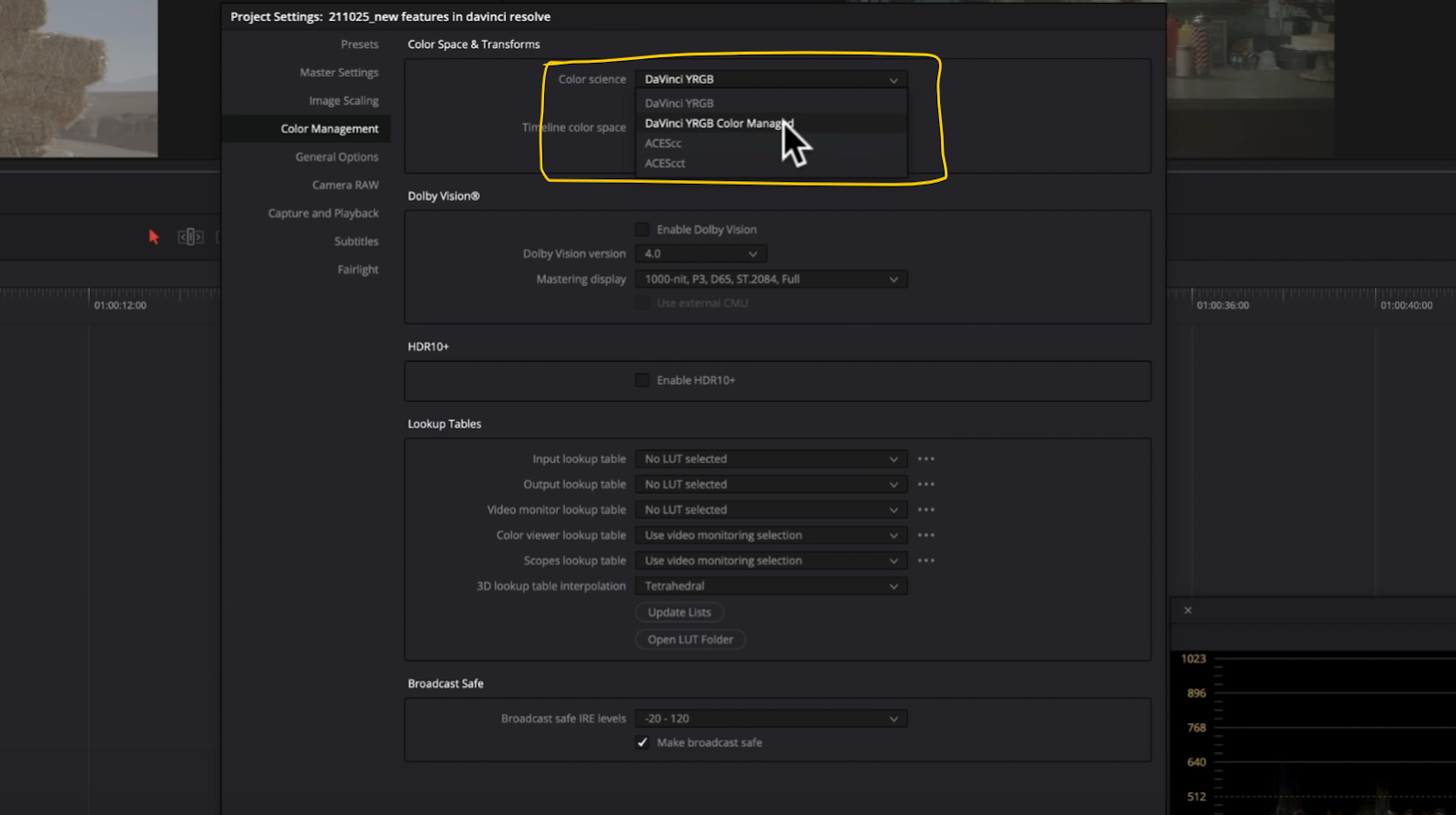Open Master Settings page

pos(339,73)
